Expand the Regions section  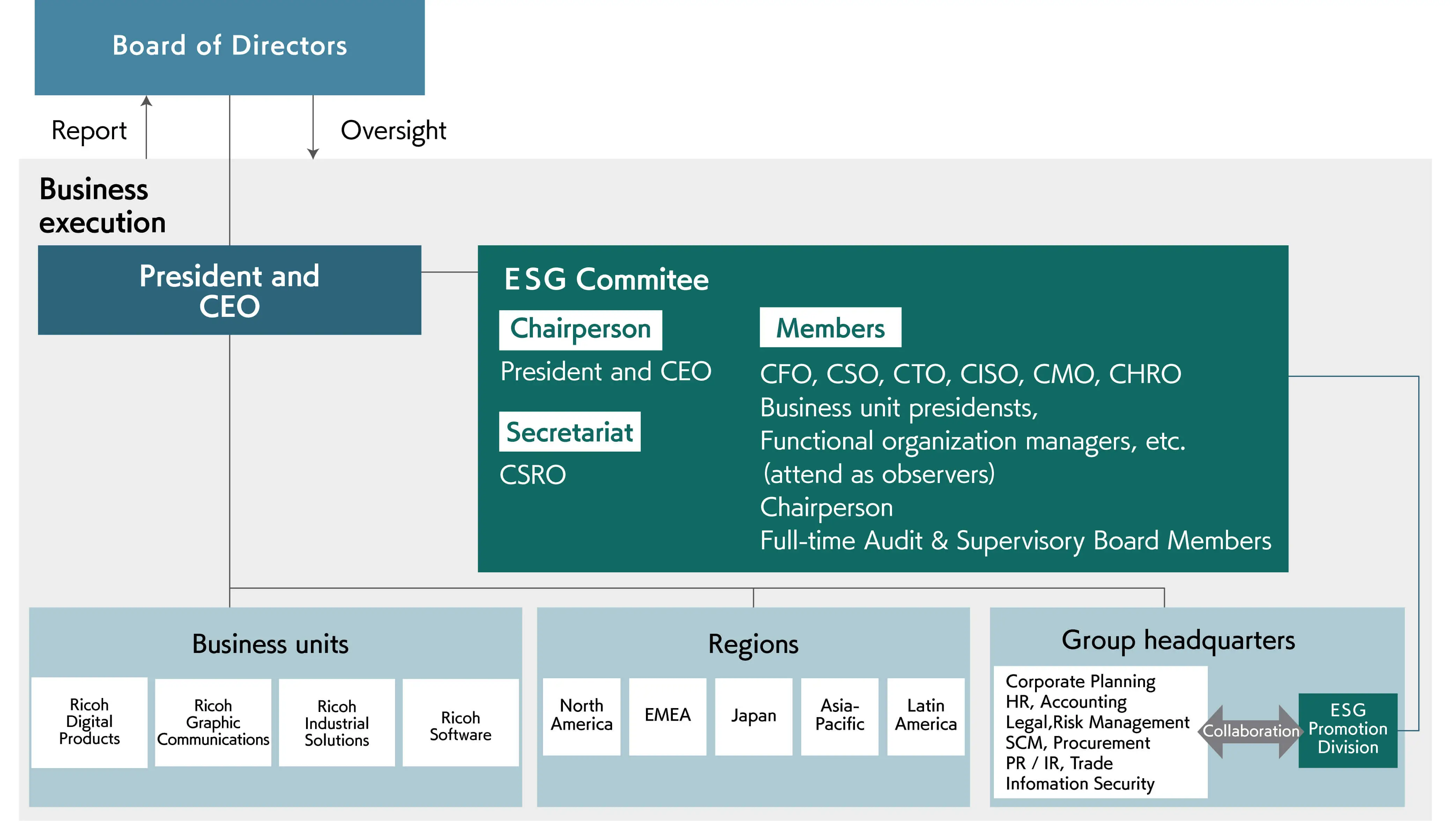pos(754,644)
